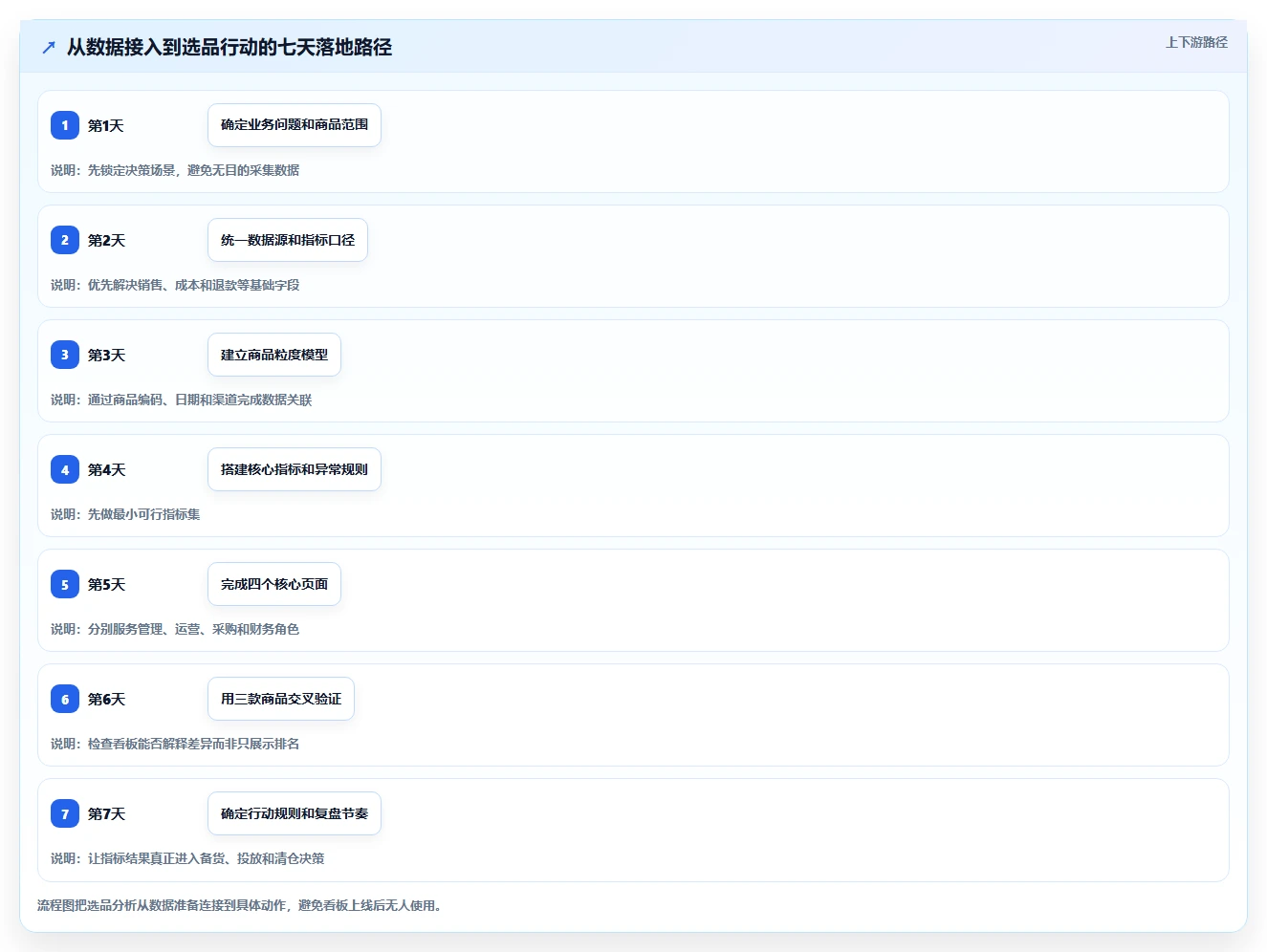
Task: Click the number 3 step badge
Action: 65,355
